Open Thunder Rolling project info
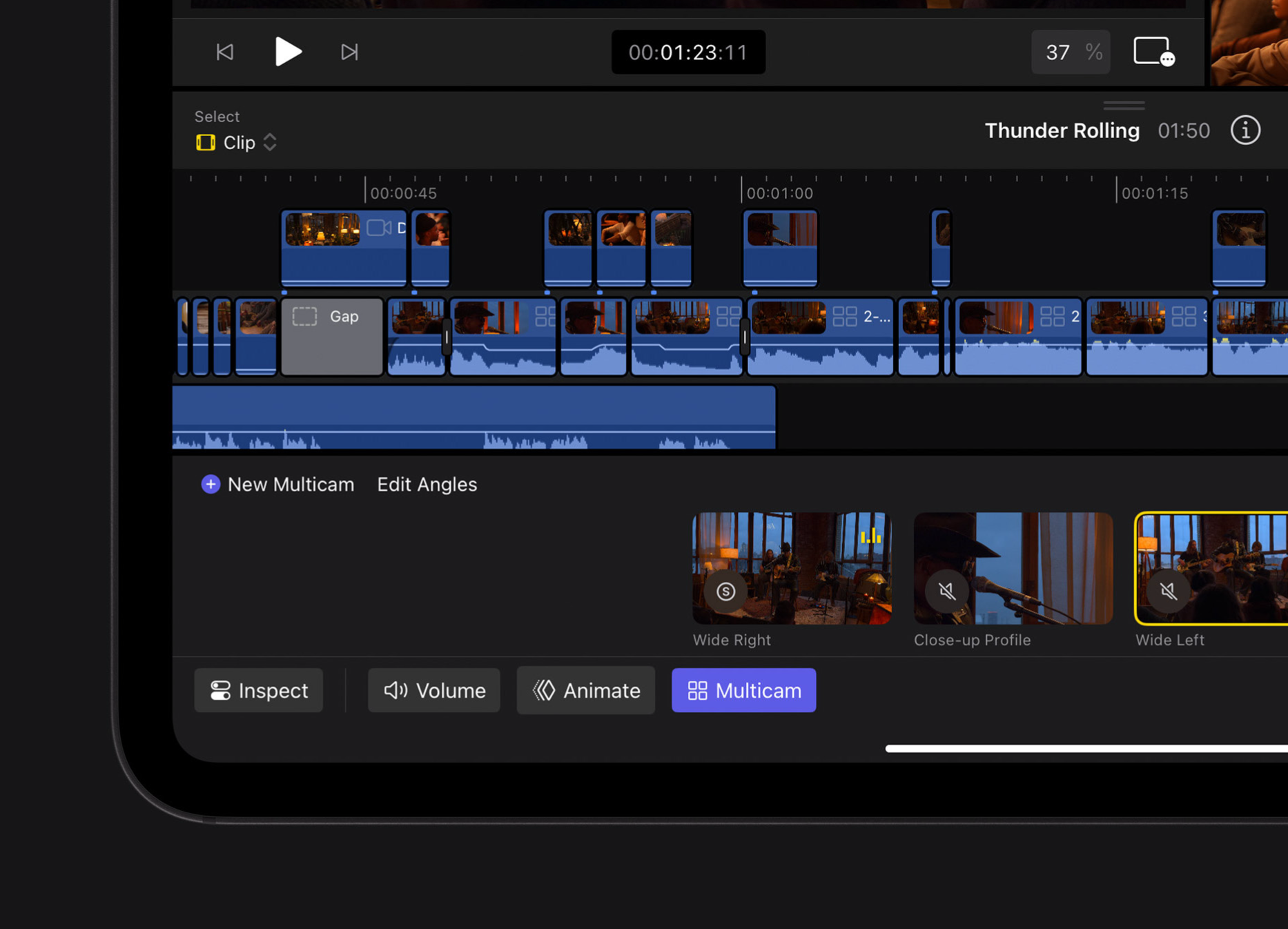This screenshot has height=929, width=1288. click(x=1245, y=130)
